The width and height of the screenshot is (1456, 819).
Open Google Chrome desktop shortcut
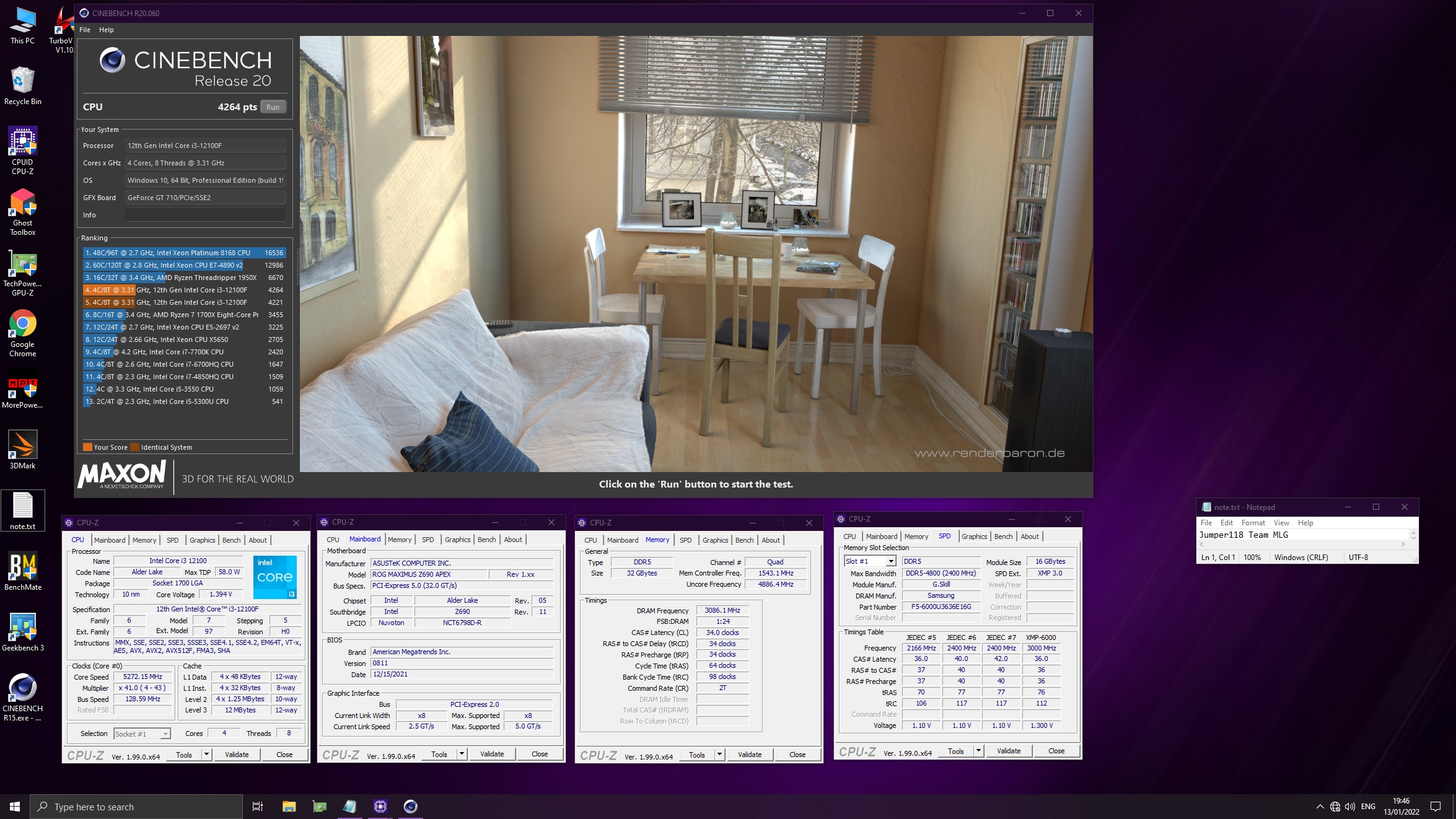point(22,333)
